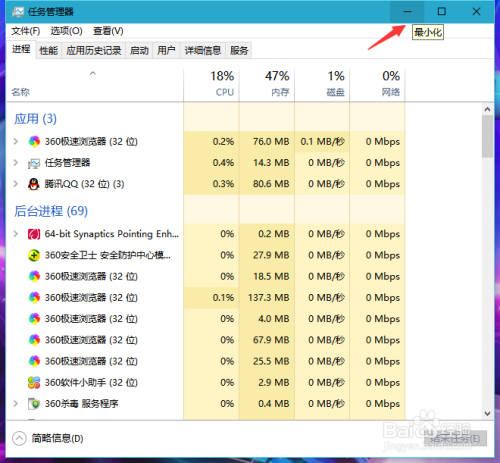Expand the 腾讯QQ (32 位) (3) entry

(x=16, y=184)
